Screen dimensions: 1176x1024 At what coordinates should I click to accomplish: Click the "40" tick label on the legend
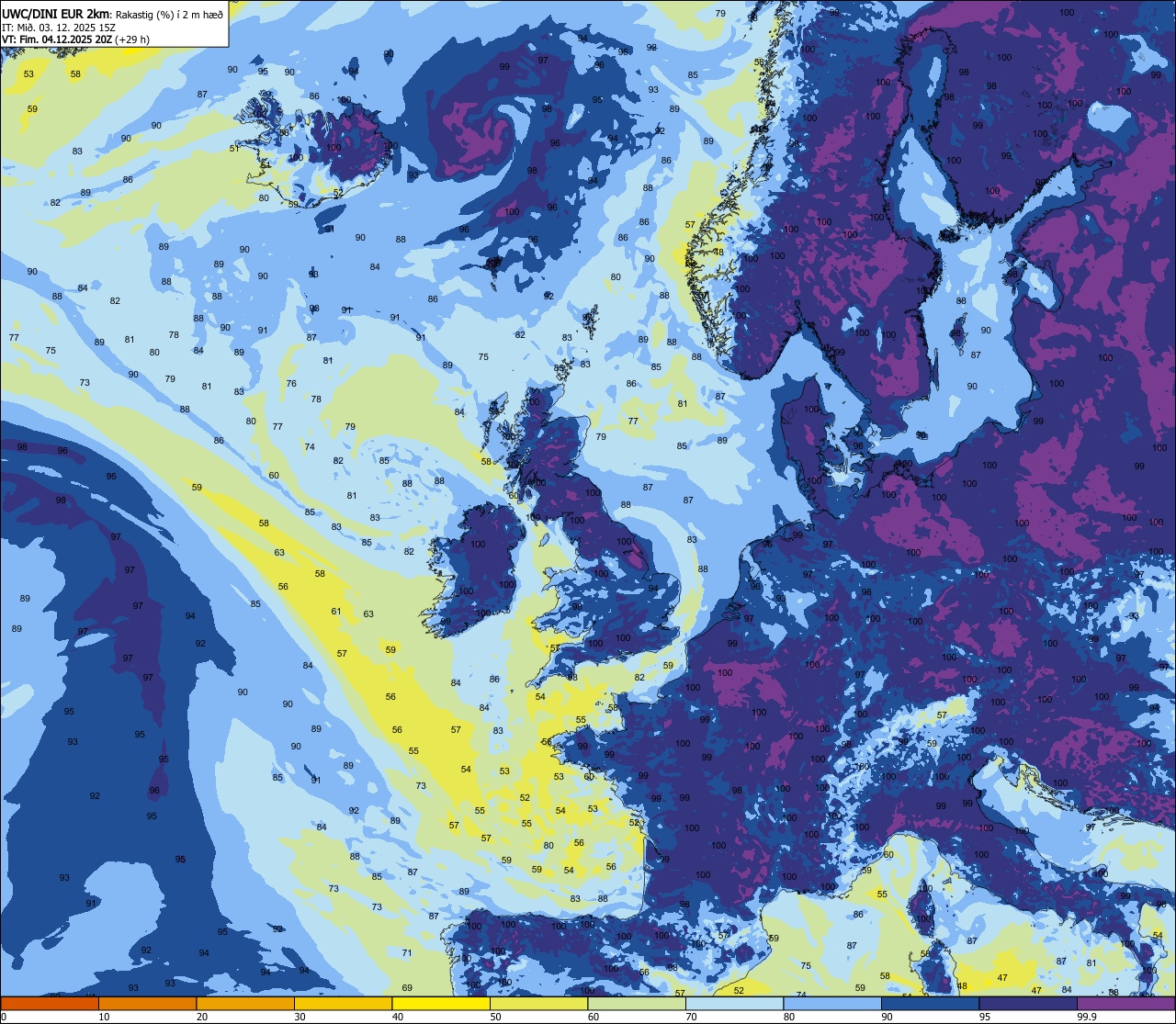[x=398, y=1017]
